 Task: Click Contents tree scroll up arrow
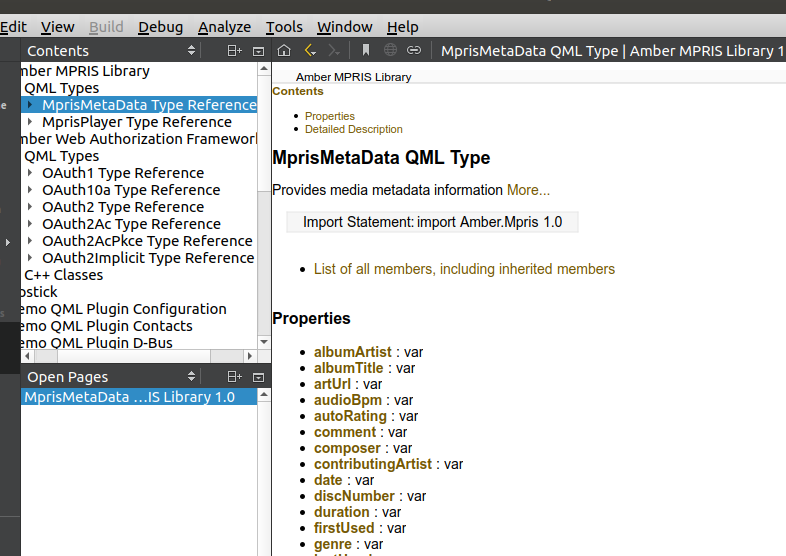[264, 69]
